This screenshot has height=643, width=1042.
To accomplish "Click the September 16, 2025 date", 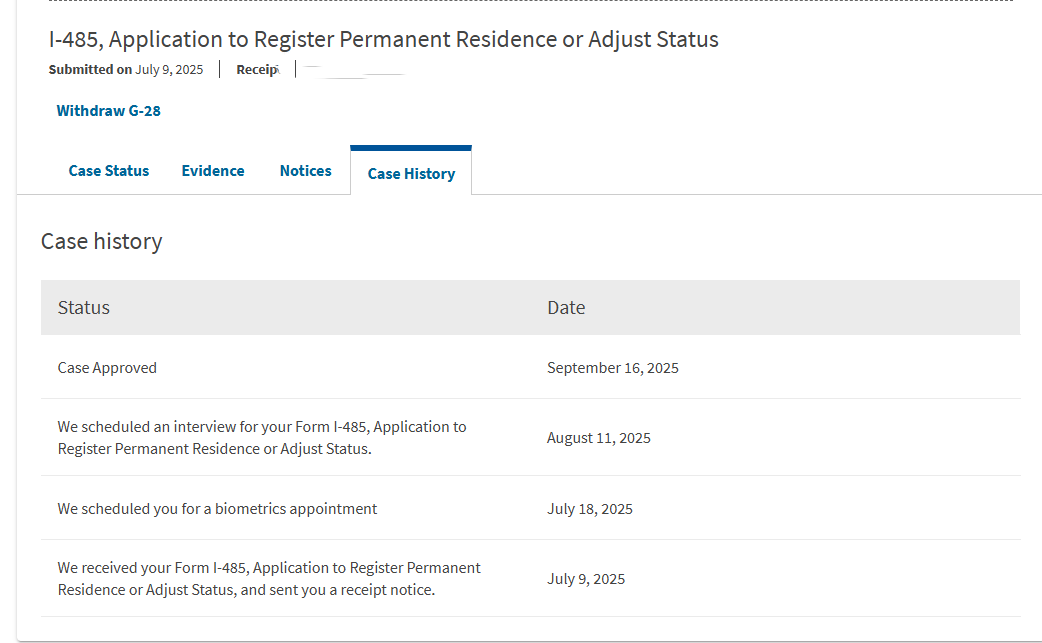I will coord(612,368).
